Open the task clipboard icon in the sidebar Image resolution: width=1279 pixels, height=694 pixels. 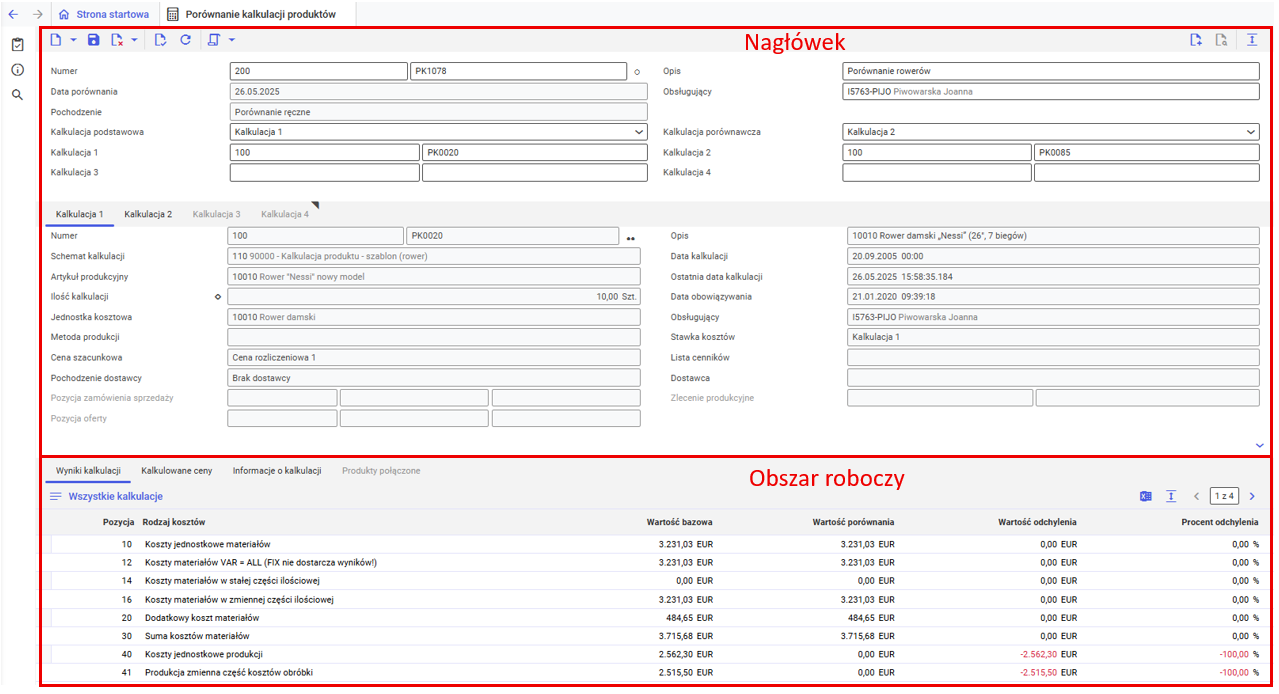[18, 45]
